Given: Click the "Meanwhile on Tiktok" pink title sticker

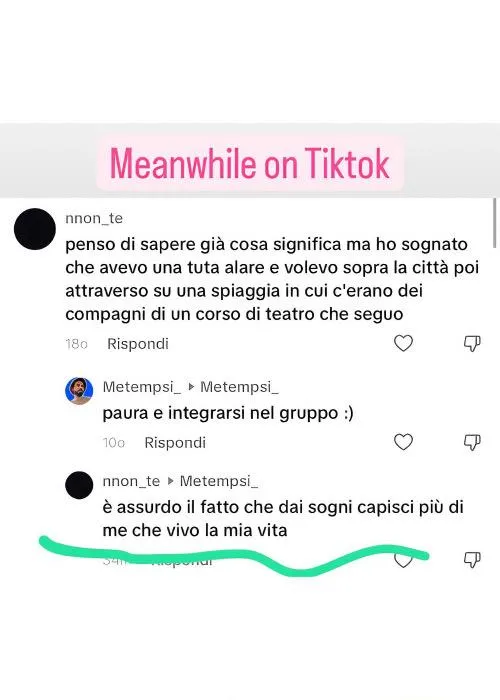Looking at the screenshot, I should point(250,163).
